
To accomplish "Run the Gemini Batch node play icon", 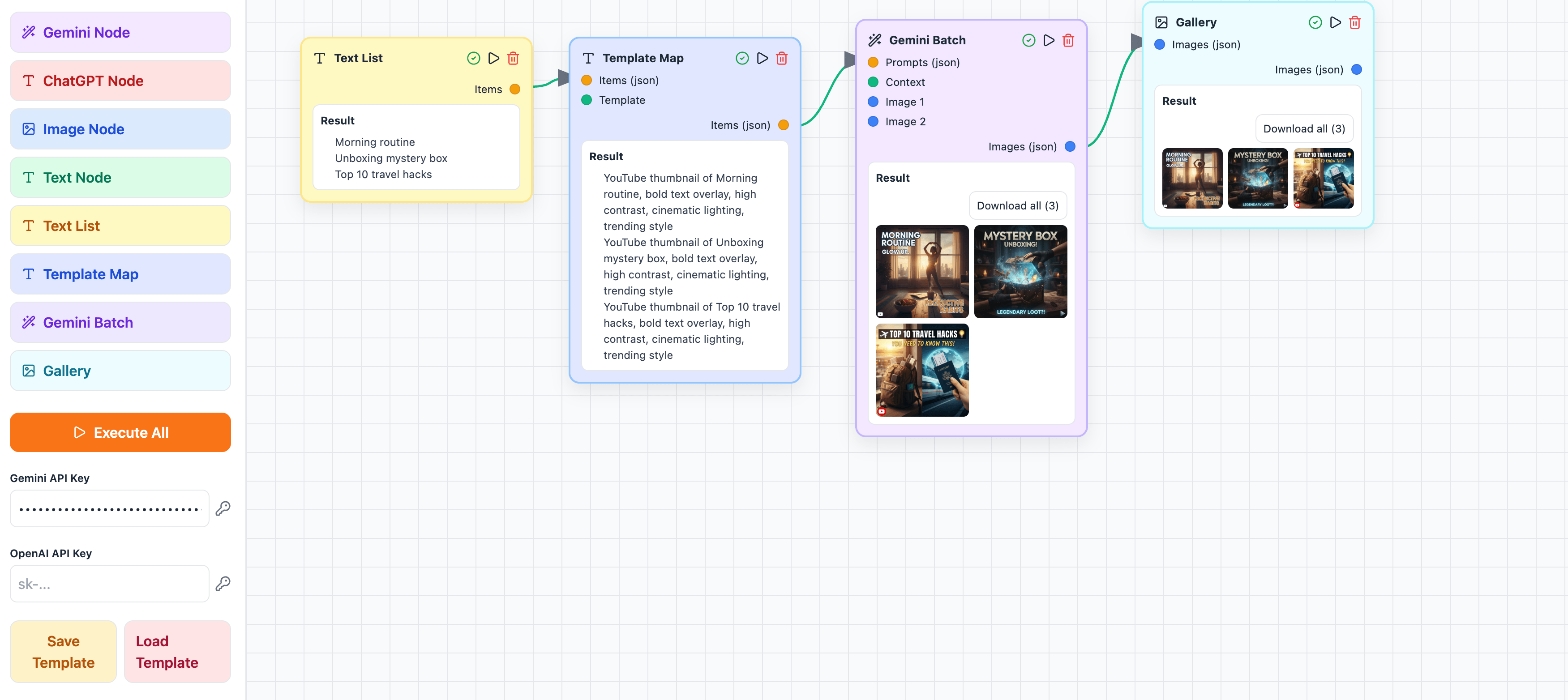I will [1049, 40].
